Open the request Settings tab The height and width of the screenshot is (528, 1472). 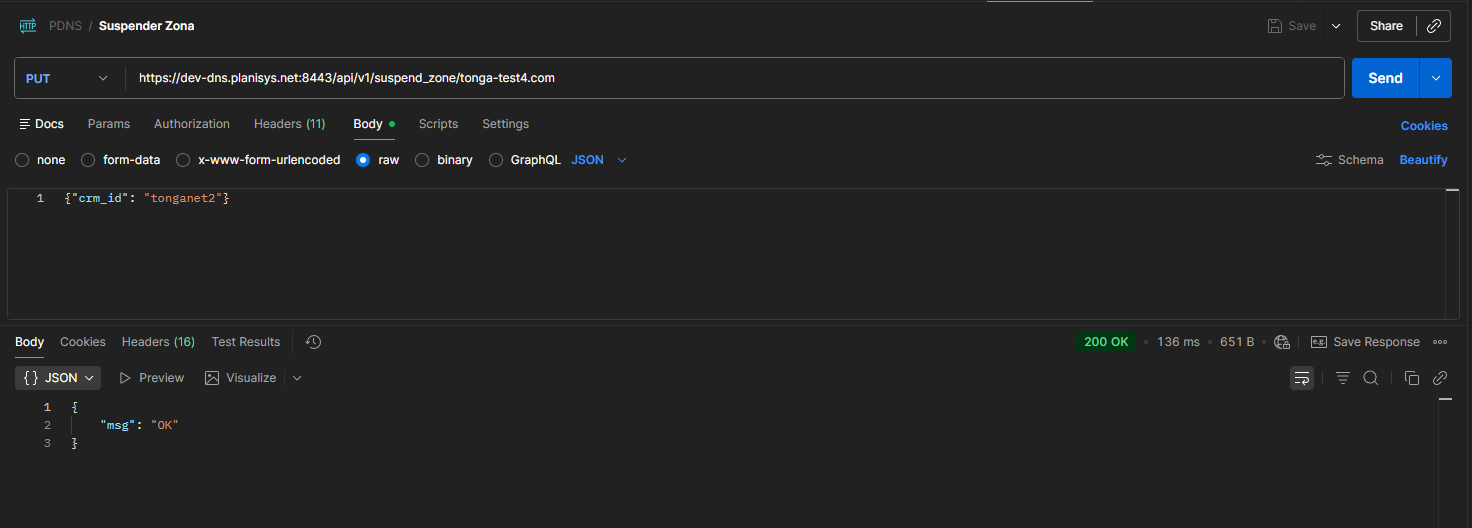pos(505,124)
